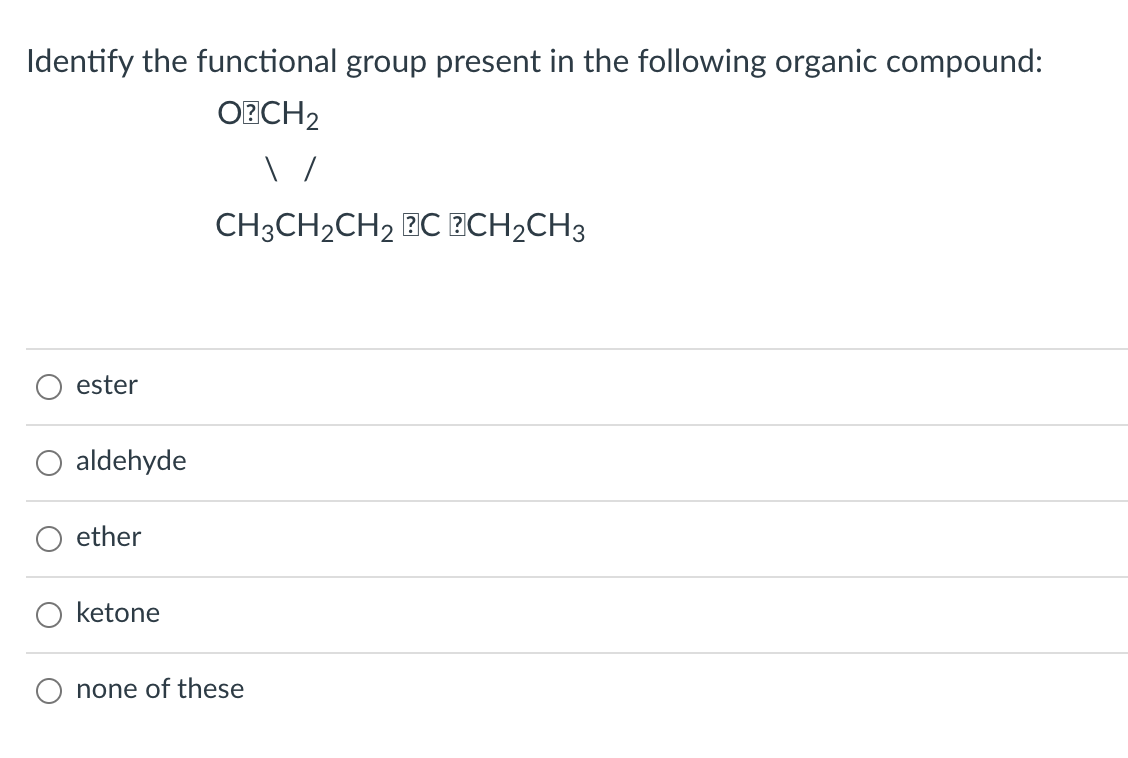The image size is (1128, 758).
Task: Click the ketone answer label
Action: click(x=119, y=613)
